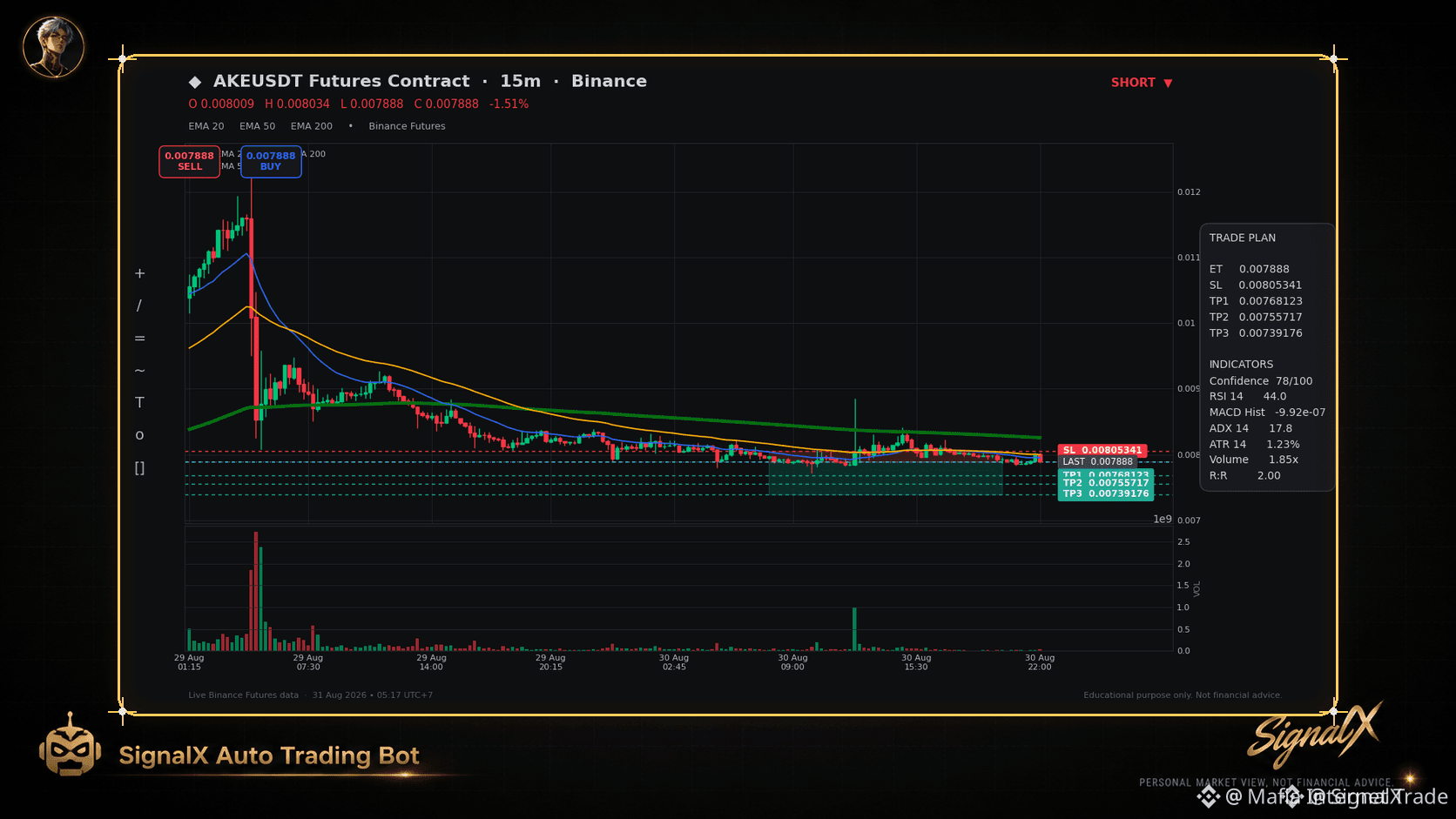
Task: Click the golden robot bot logo
Action: click(x=70, y=745)
